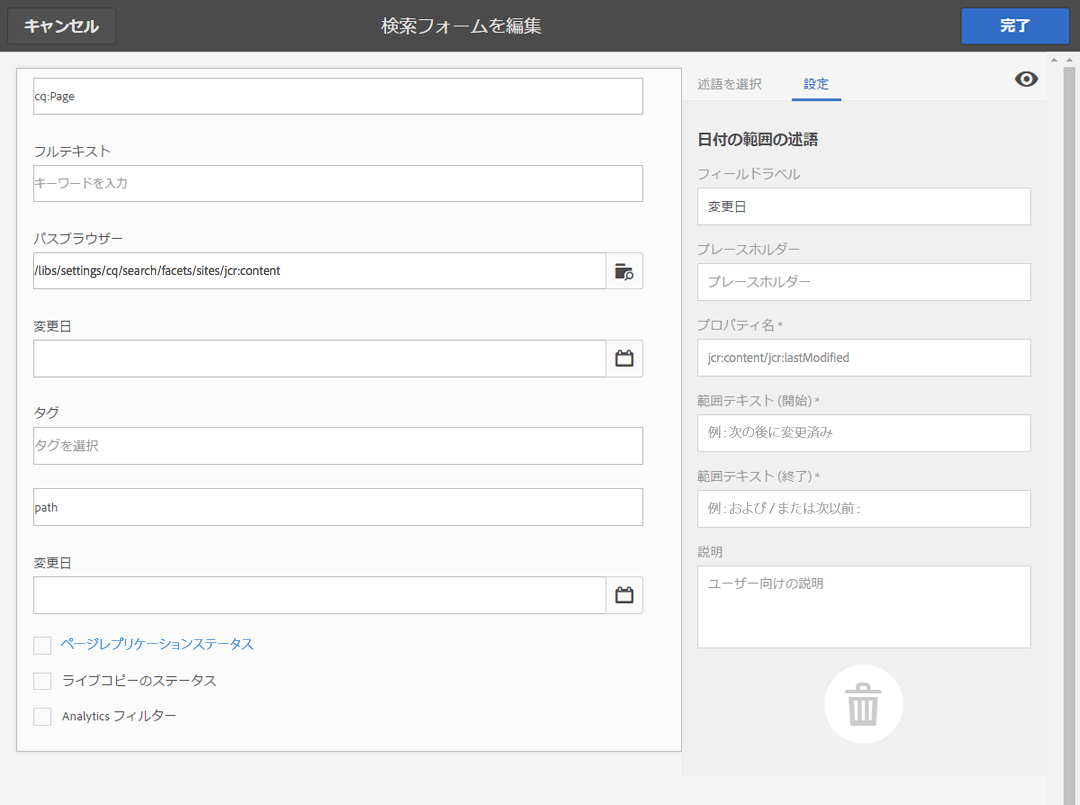Image resolution: width=1080 pixels, height=805 pixels.
Task: Focus the フルテキスト keyword input
Action: 338,183
